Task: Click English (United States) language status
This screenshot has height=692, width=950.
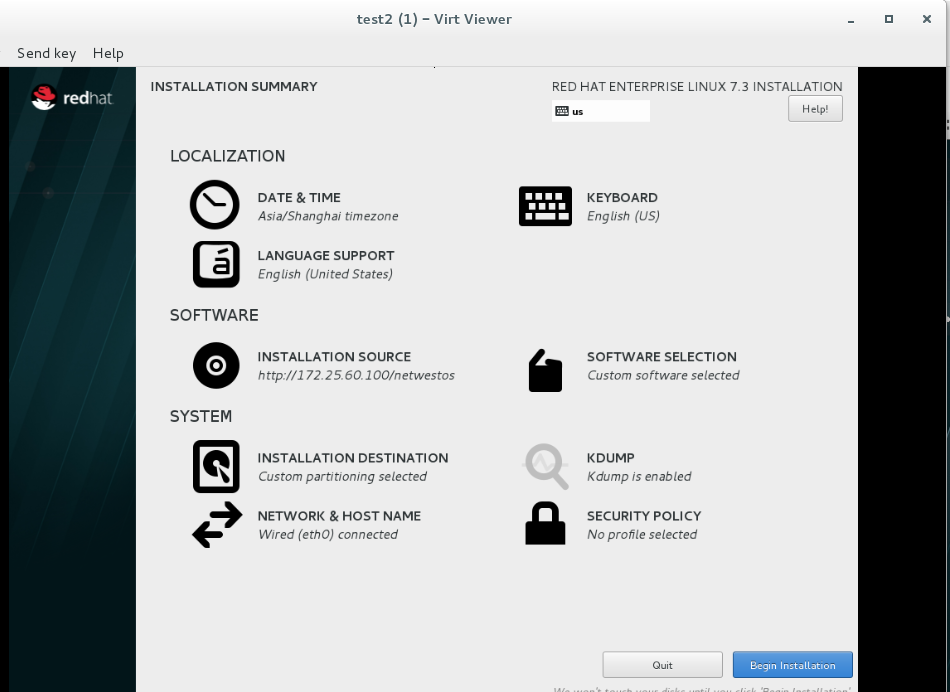Action: point(325,274)
